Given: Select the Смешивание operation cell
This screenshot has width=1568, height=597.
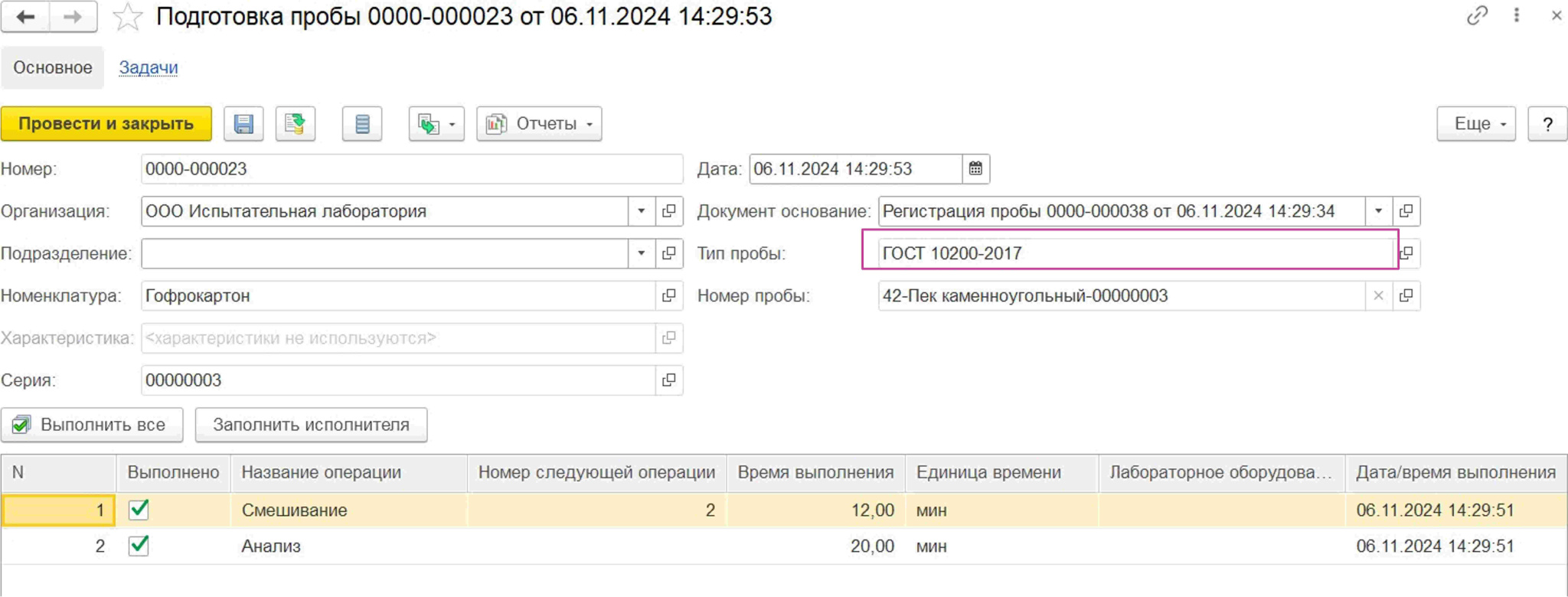Looking at the screenshot, I should pyautogui.click(x=349, y=511).
